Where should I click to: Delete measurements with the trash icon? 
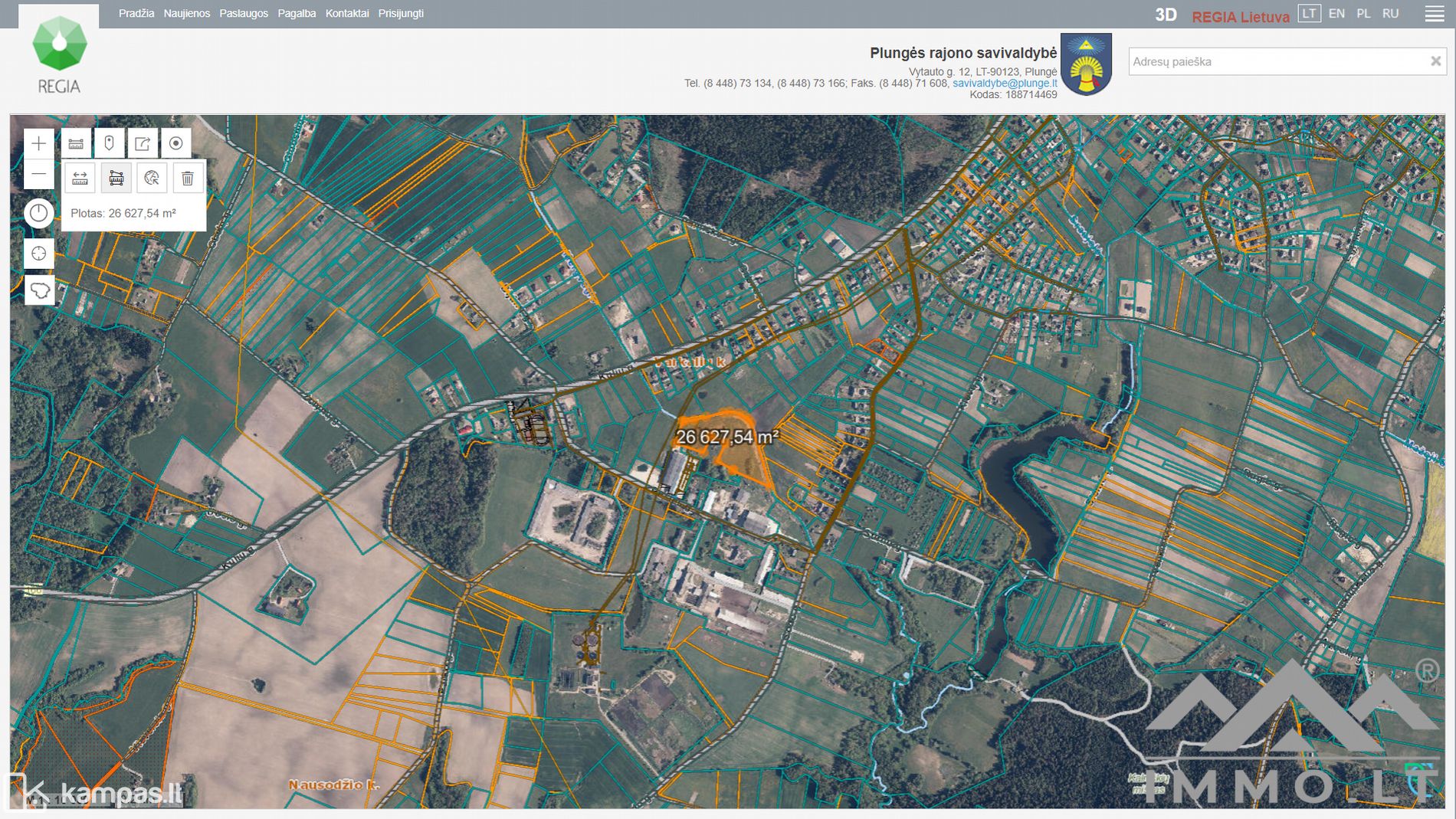coord(188,179)
